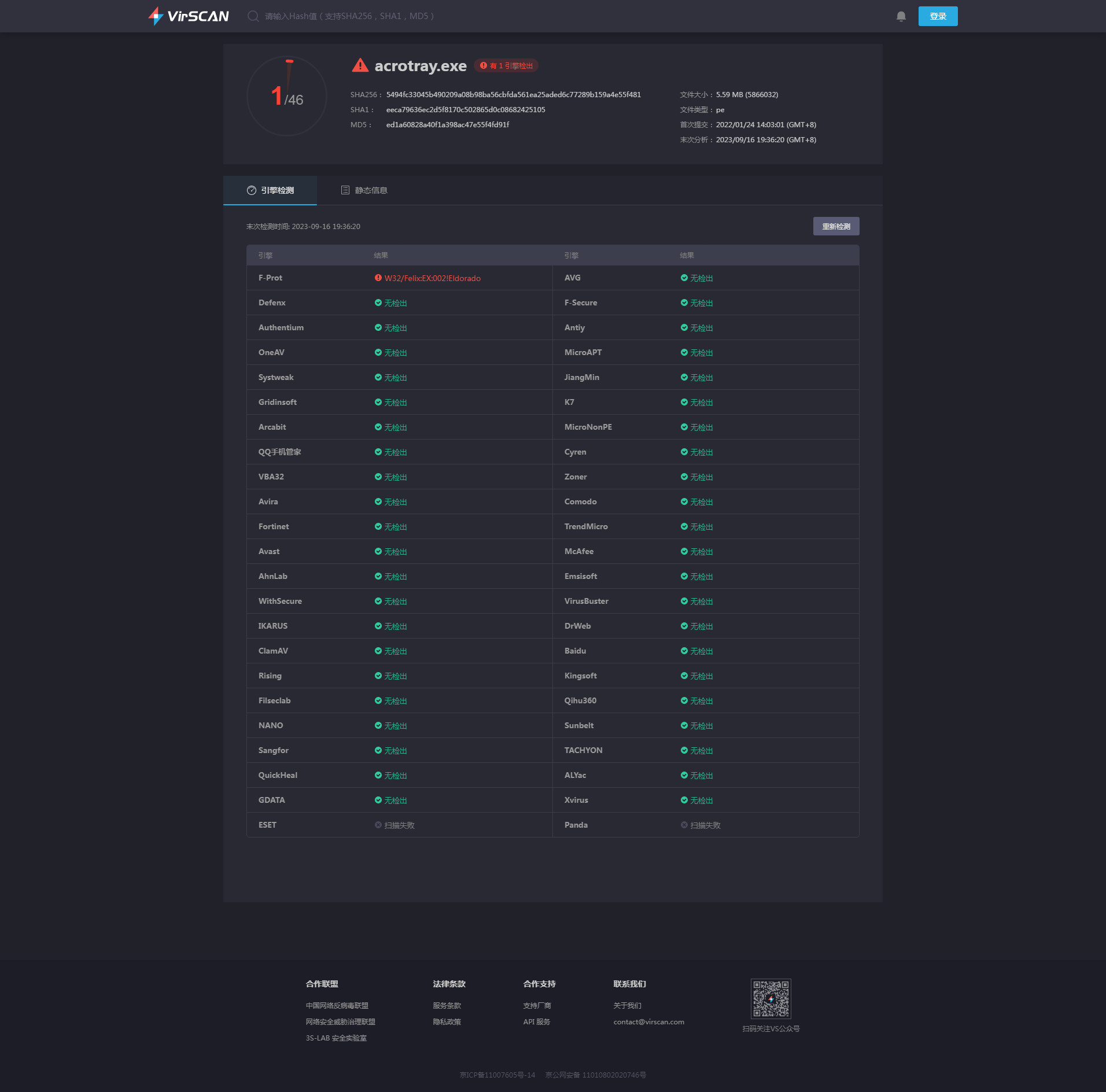1106x1092 pixels.
Task: Click the 登录 login button
Action: tap(938, 16)
